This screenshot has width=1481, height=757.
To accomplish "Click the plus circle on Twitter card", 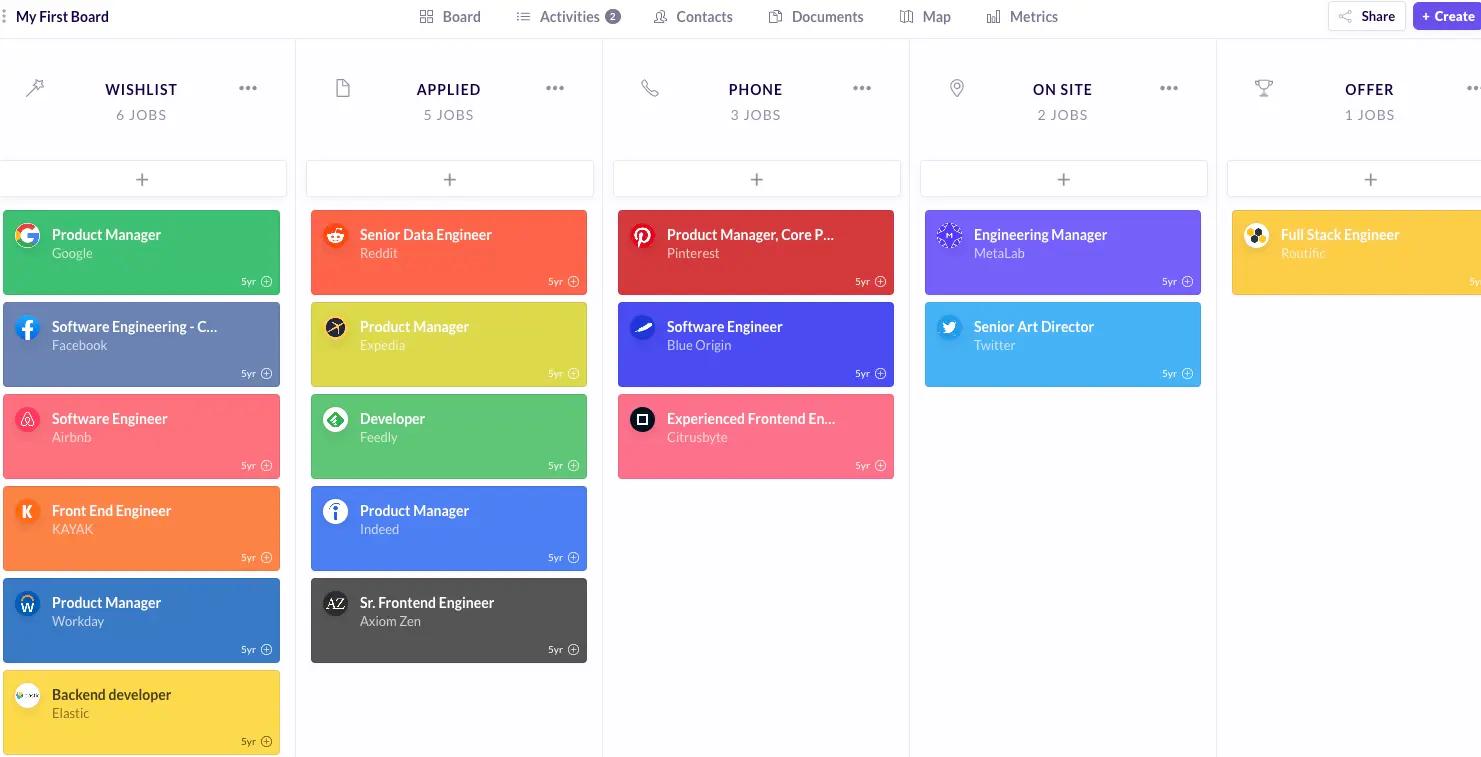I will pyautogui.click(x=1187, y=374).
